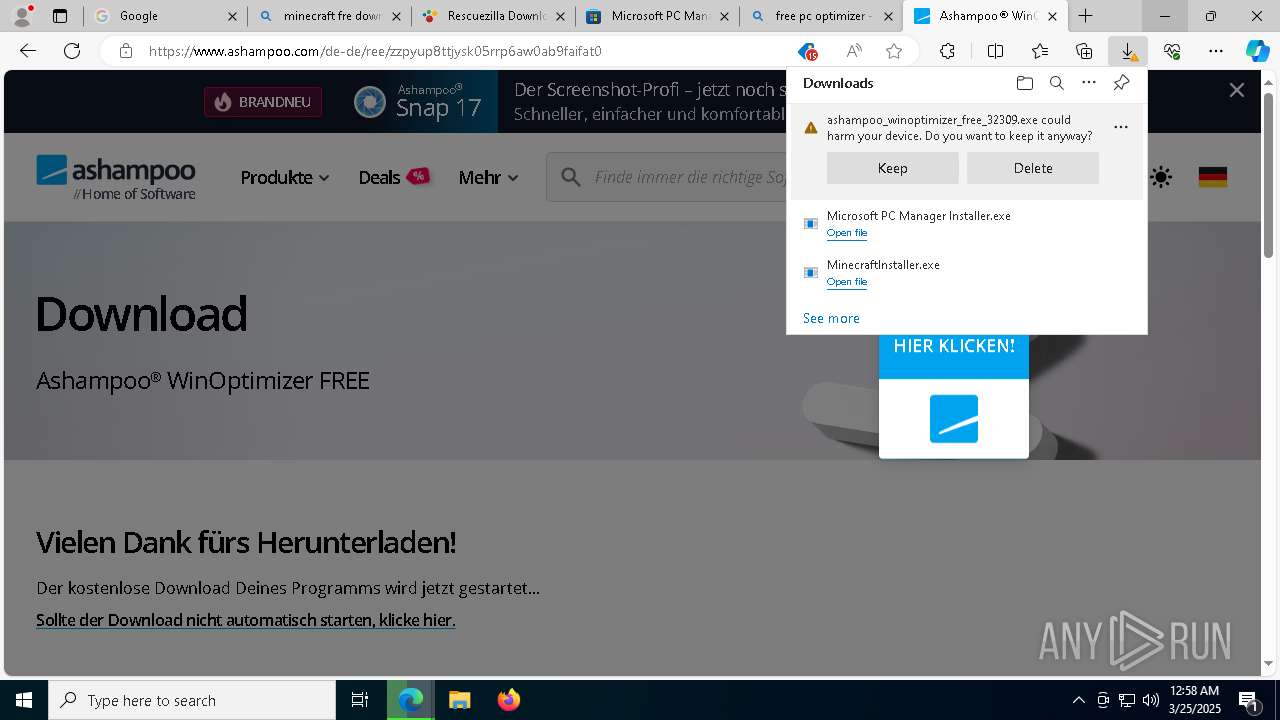Click the Read aloud icon

pos(854,51)
